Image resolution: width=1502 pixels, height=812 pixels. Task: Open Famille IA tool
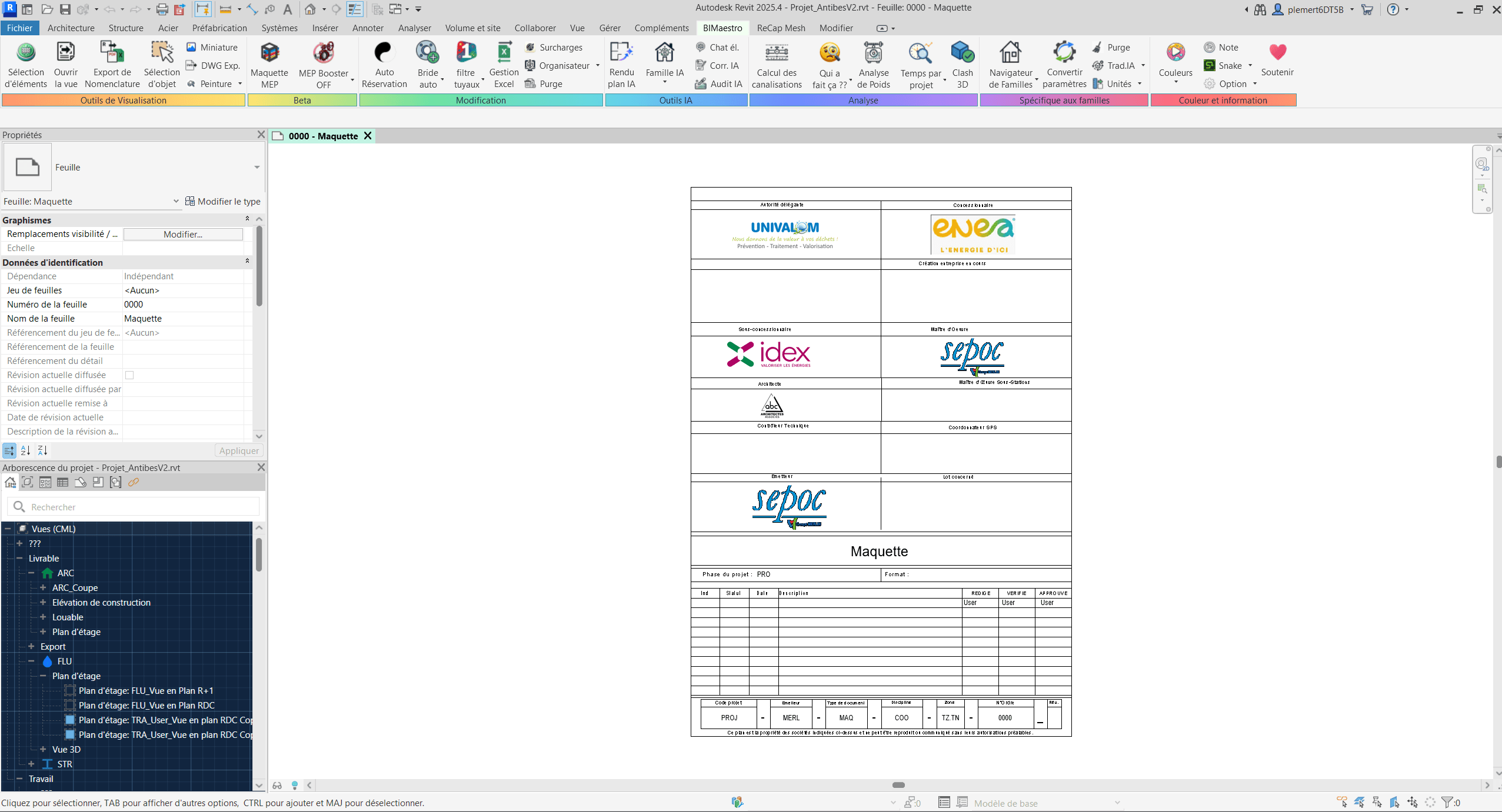[x=665, y=62]
